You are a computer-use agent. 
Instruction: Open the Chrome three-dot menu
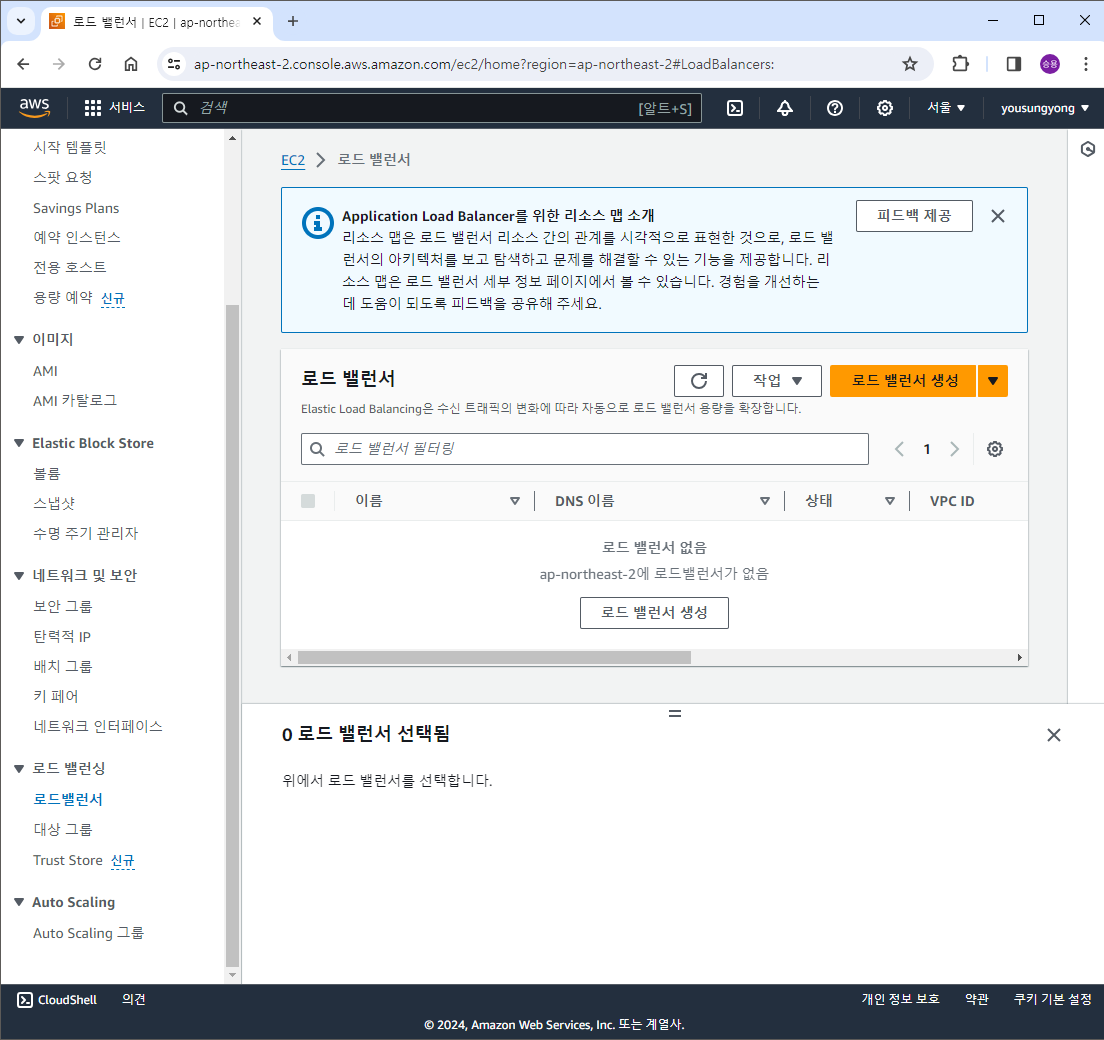coord(1085,64)
